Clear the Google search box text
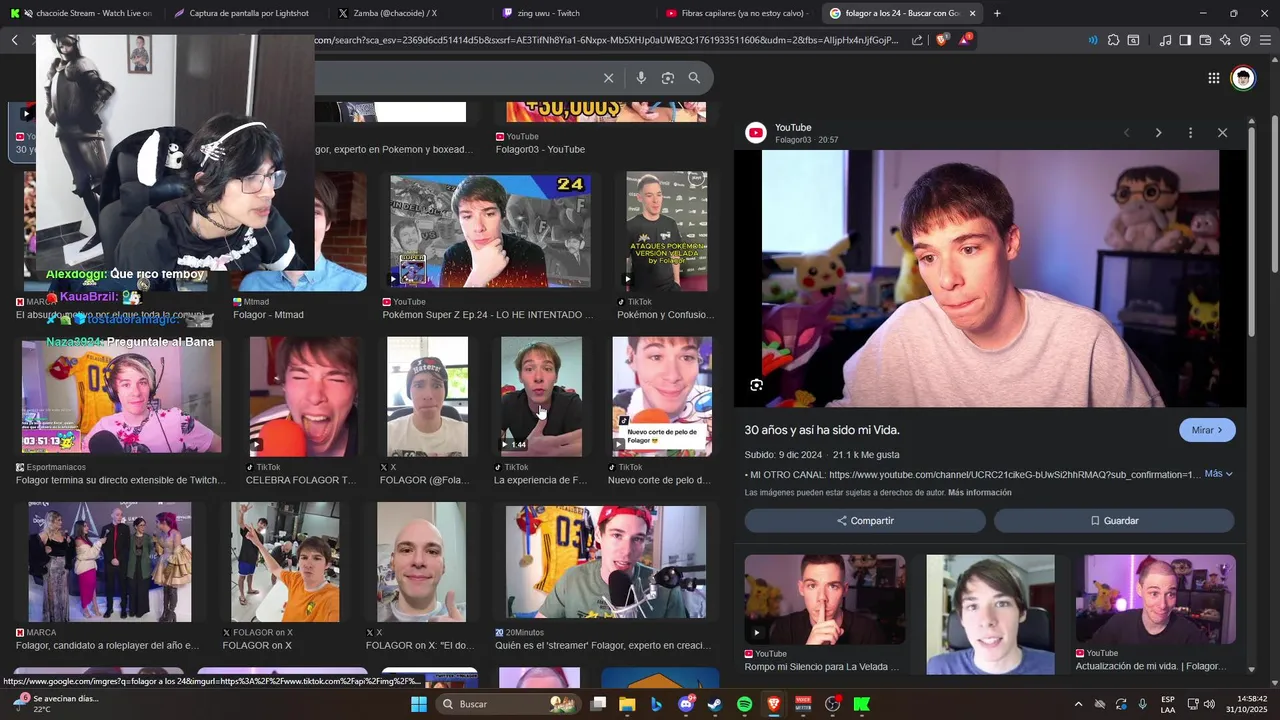 point(608,78)
